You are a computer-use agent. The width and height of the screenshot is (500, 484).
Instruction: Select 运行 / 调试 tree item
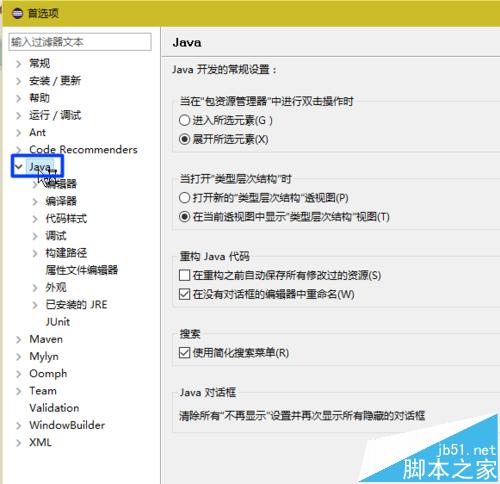(55, 115)
